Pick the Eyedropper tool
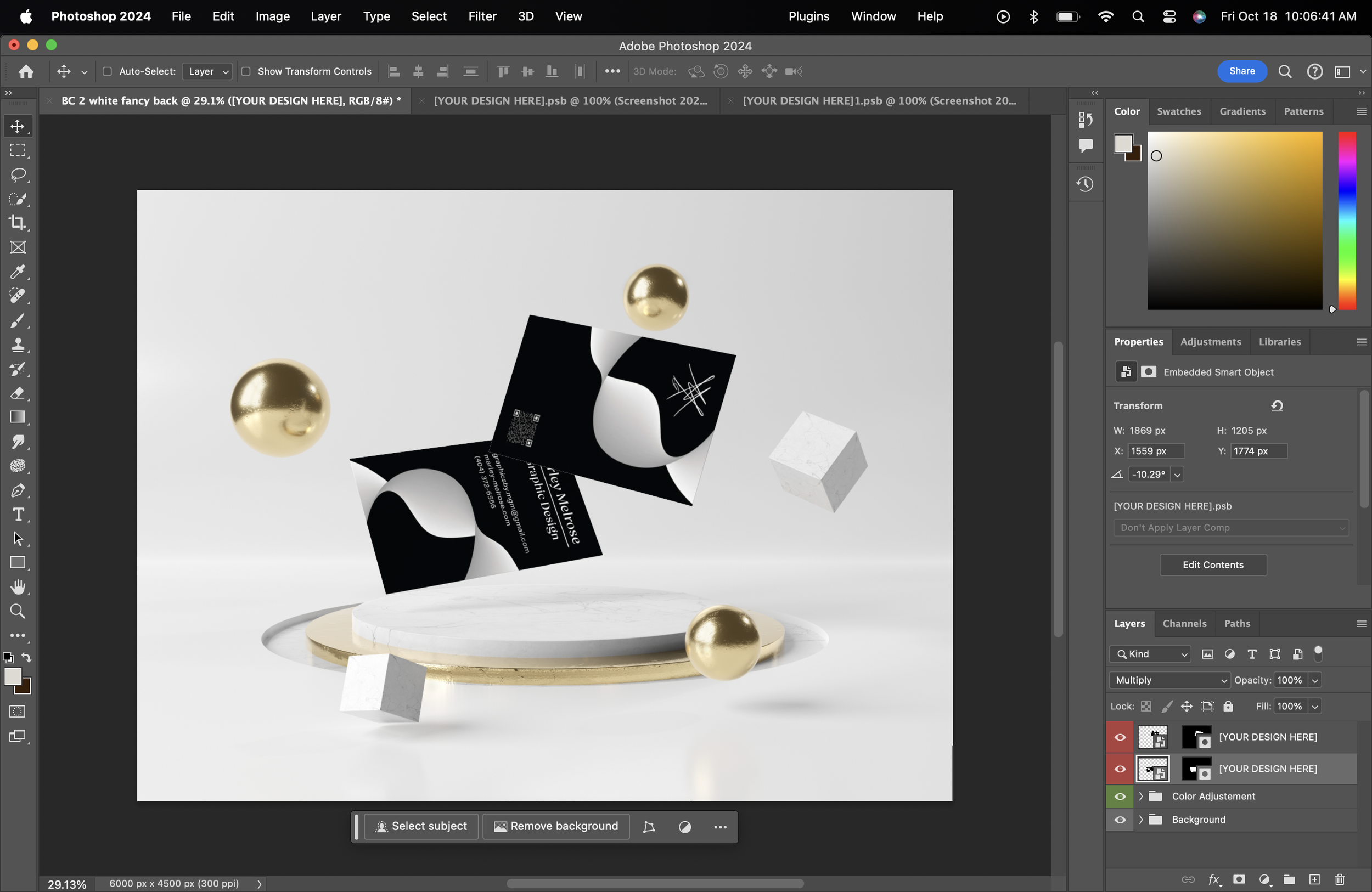 click(x=18, y=272)
